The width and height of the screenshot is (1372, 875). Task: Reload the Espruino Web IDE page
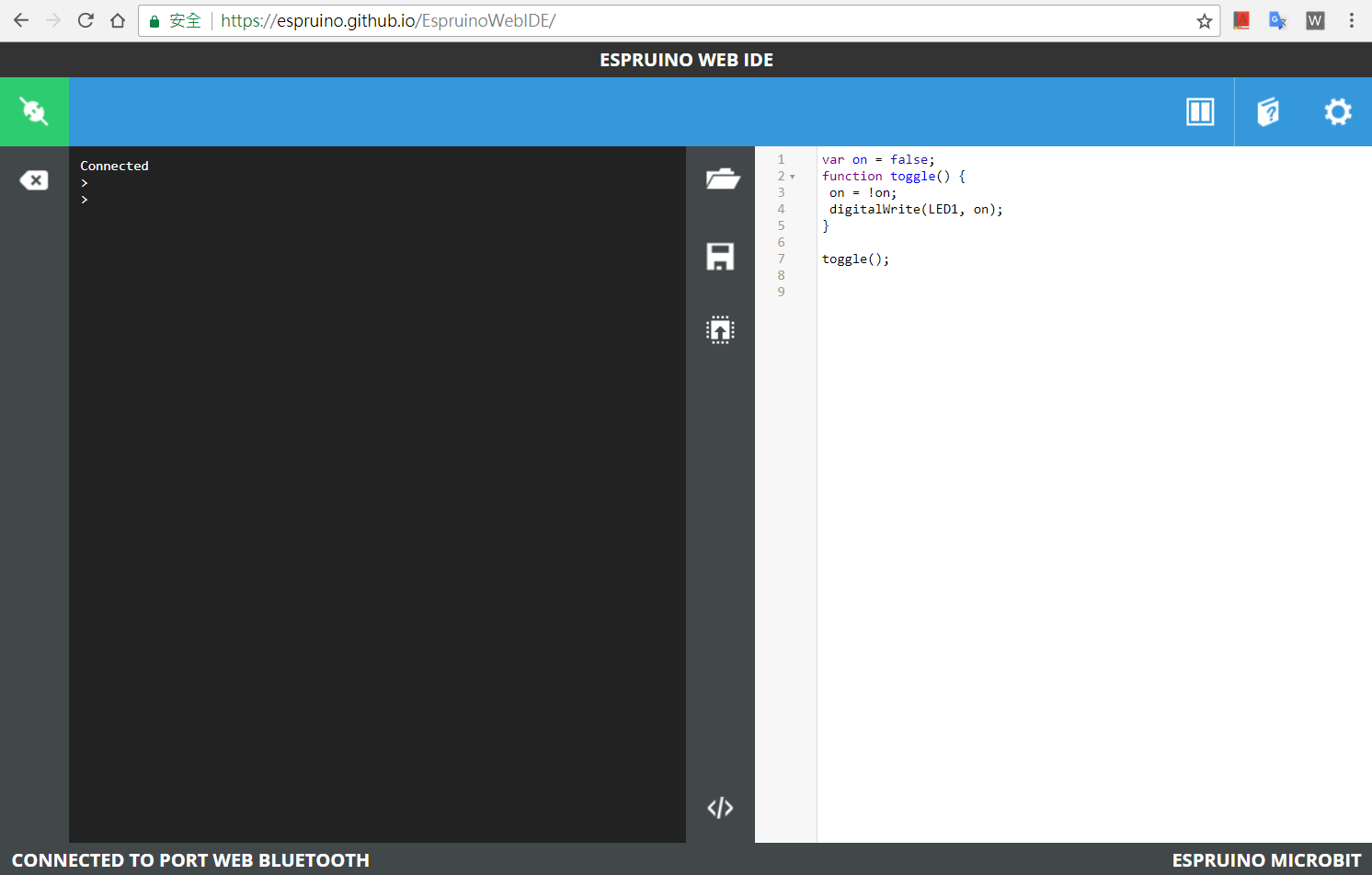[x=85, y=20]
